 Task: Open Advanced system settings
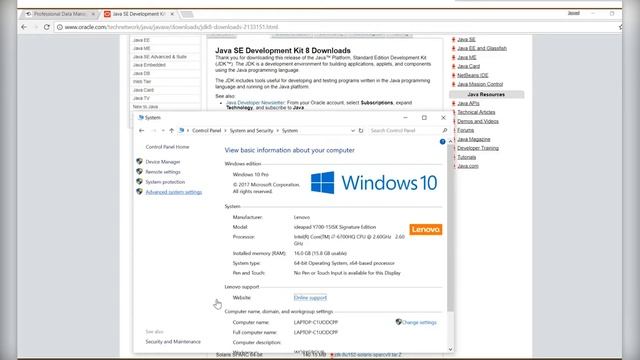(x=174, y=192)
